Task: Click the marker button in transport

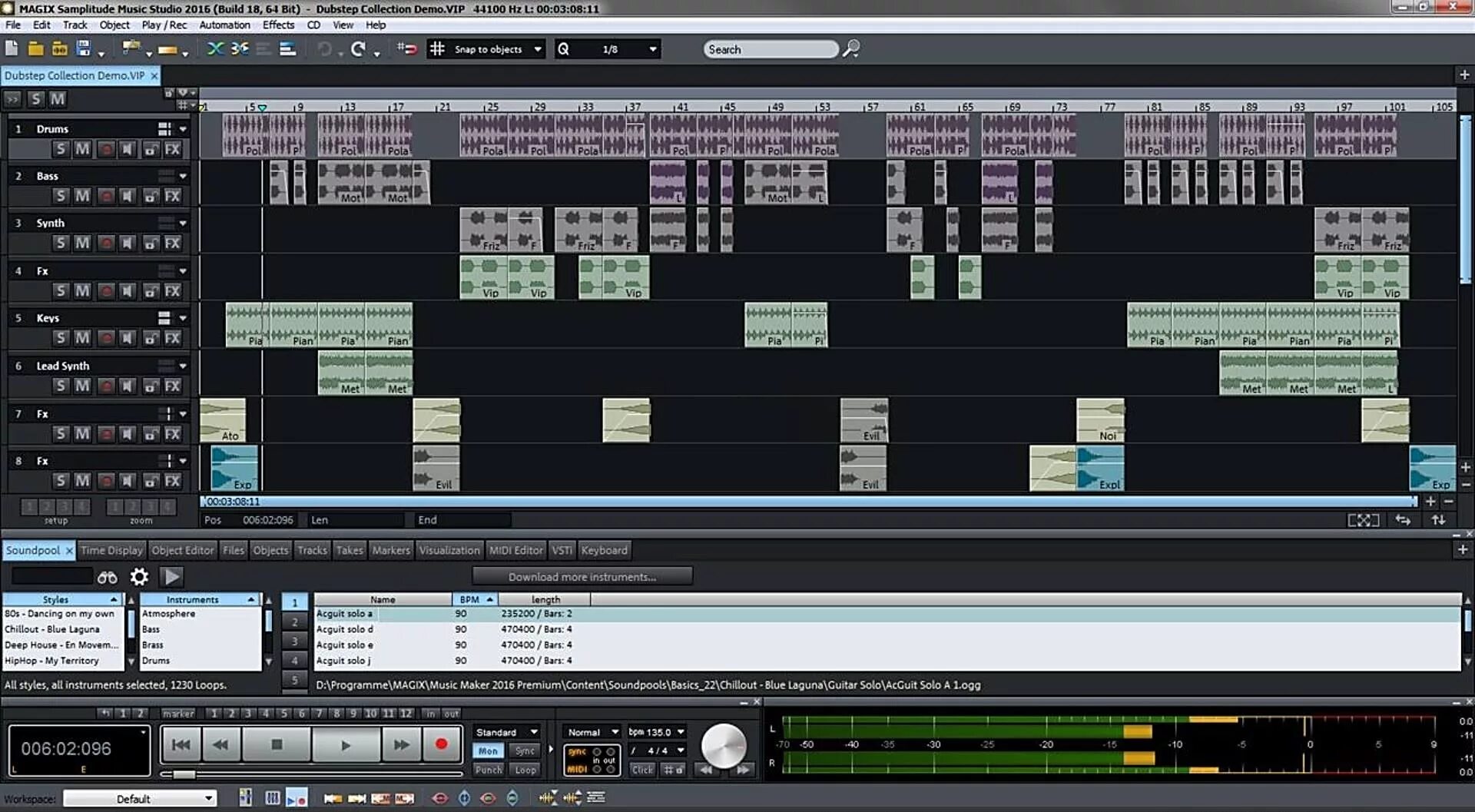Action: point(178,714)
